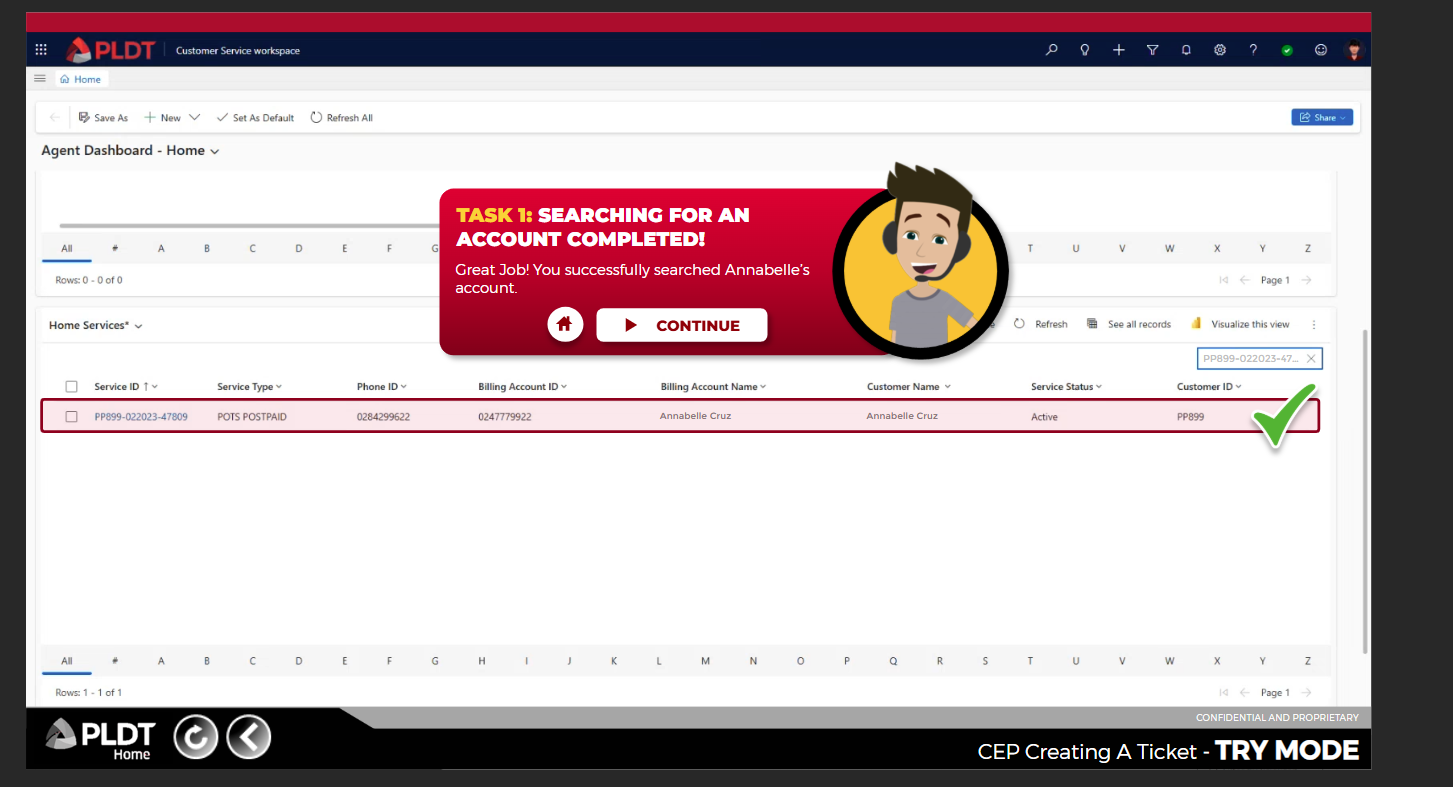Screen dimensions: 1453x787
Task: Click Refresh All
Action: point(341,117)
